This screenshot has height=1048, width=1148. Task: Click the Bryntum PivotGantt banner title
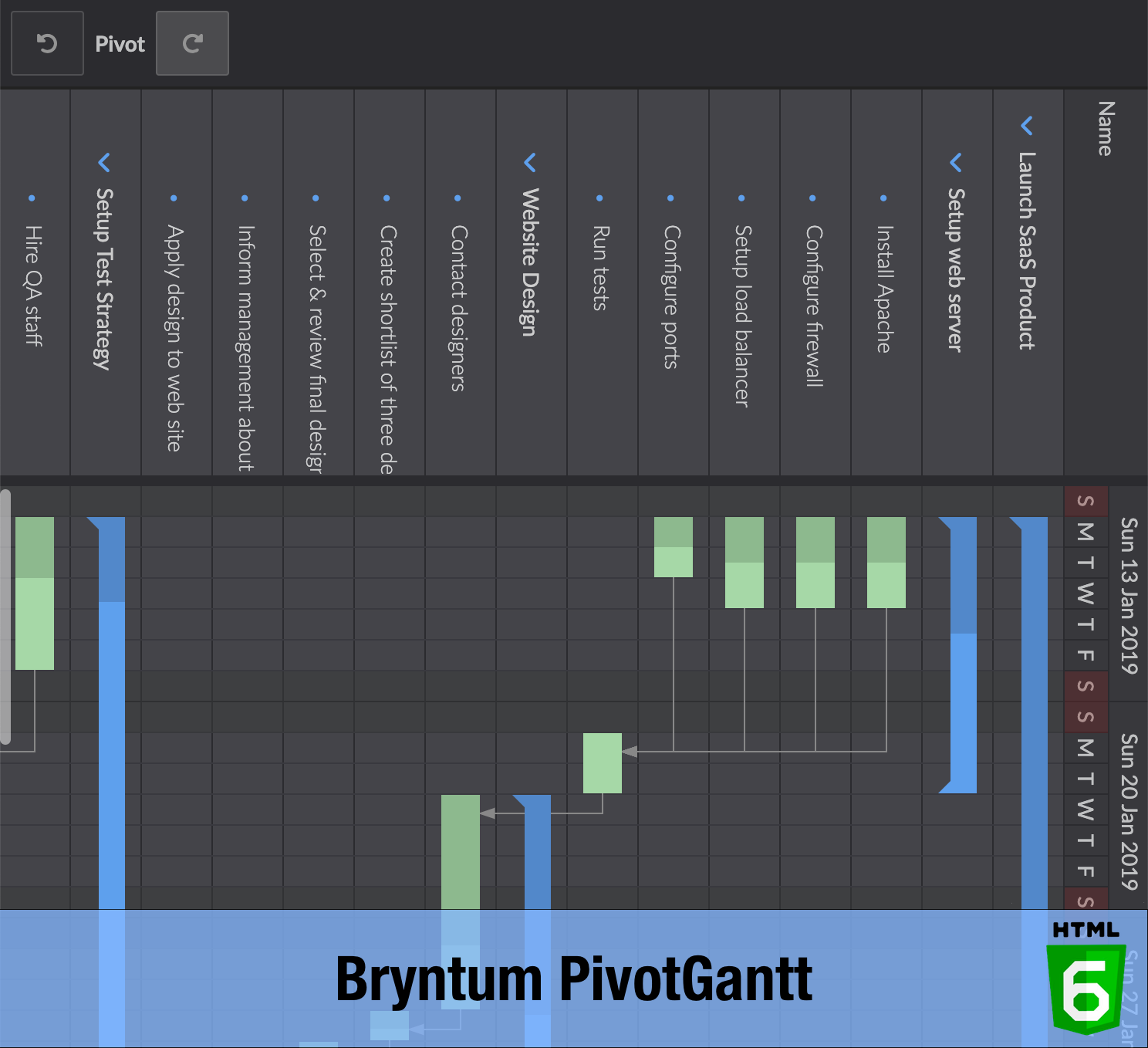click(x=574, y=979)
